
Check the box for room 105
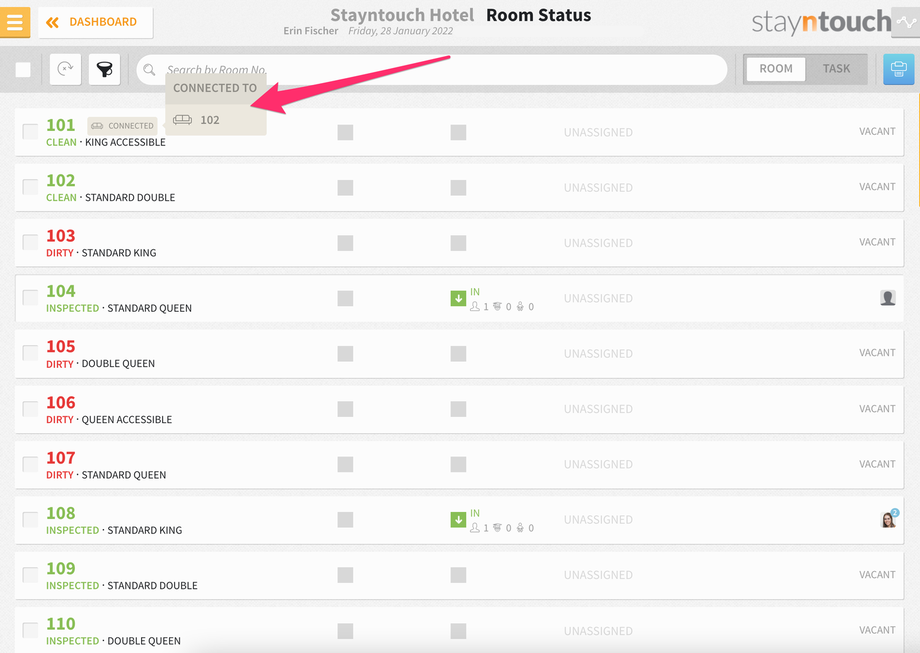pyautogui.click(x=30, y=353)
